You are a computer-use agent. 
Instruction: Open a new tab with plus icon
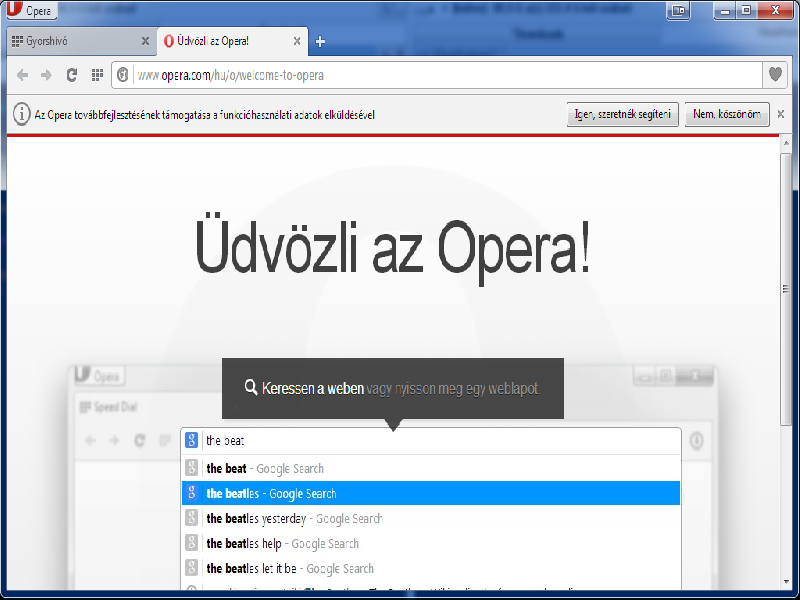[x=320, y=42]
